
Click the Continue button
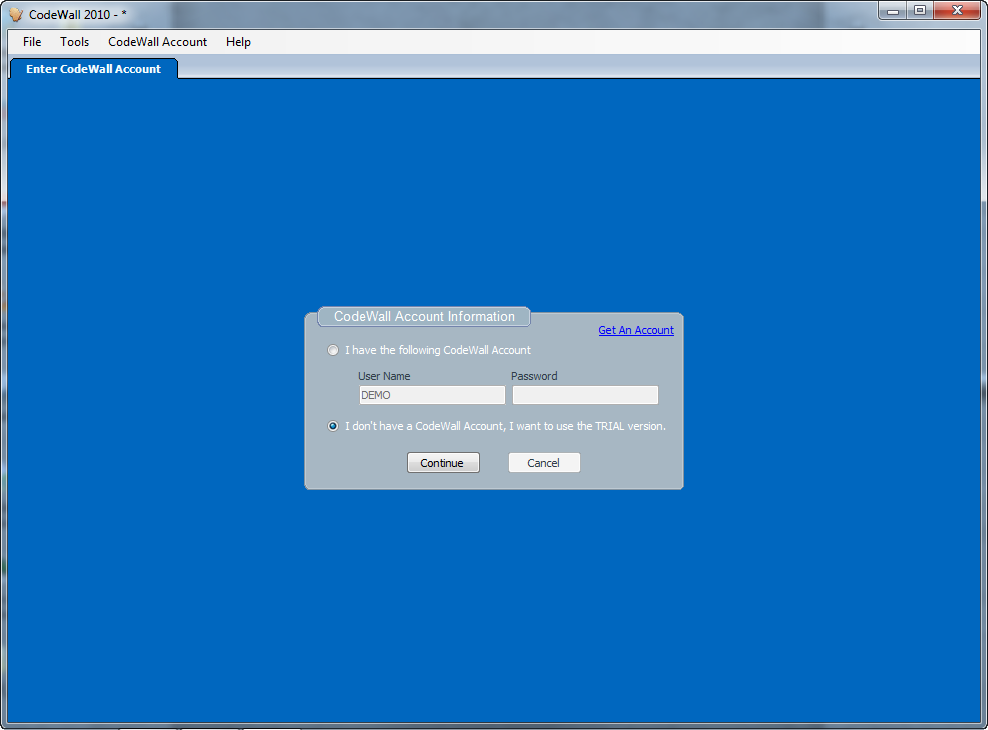pos(443,462)
